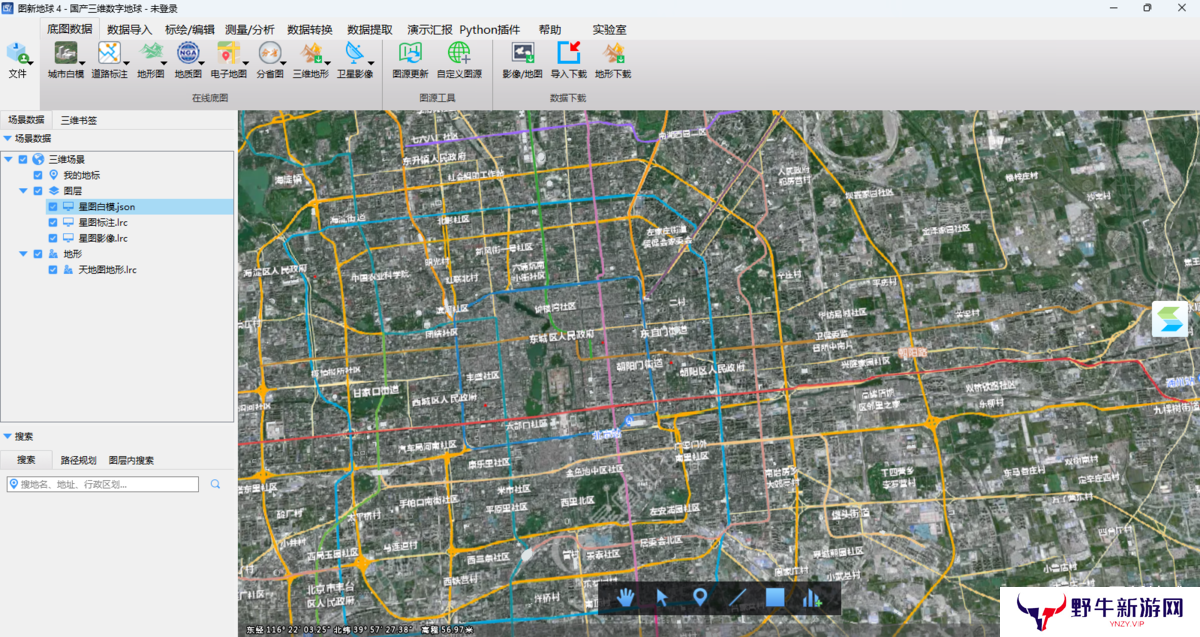Click the 地形图 terrain map icon
The width and height of the screenshot is (1200, 637).
tap(151, 53)
